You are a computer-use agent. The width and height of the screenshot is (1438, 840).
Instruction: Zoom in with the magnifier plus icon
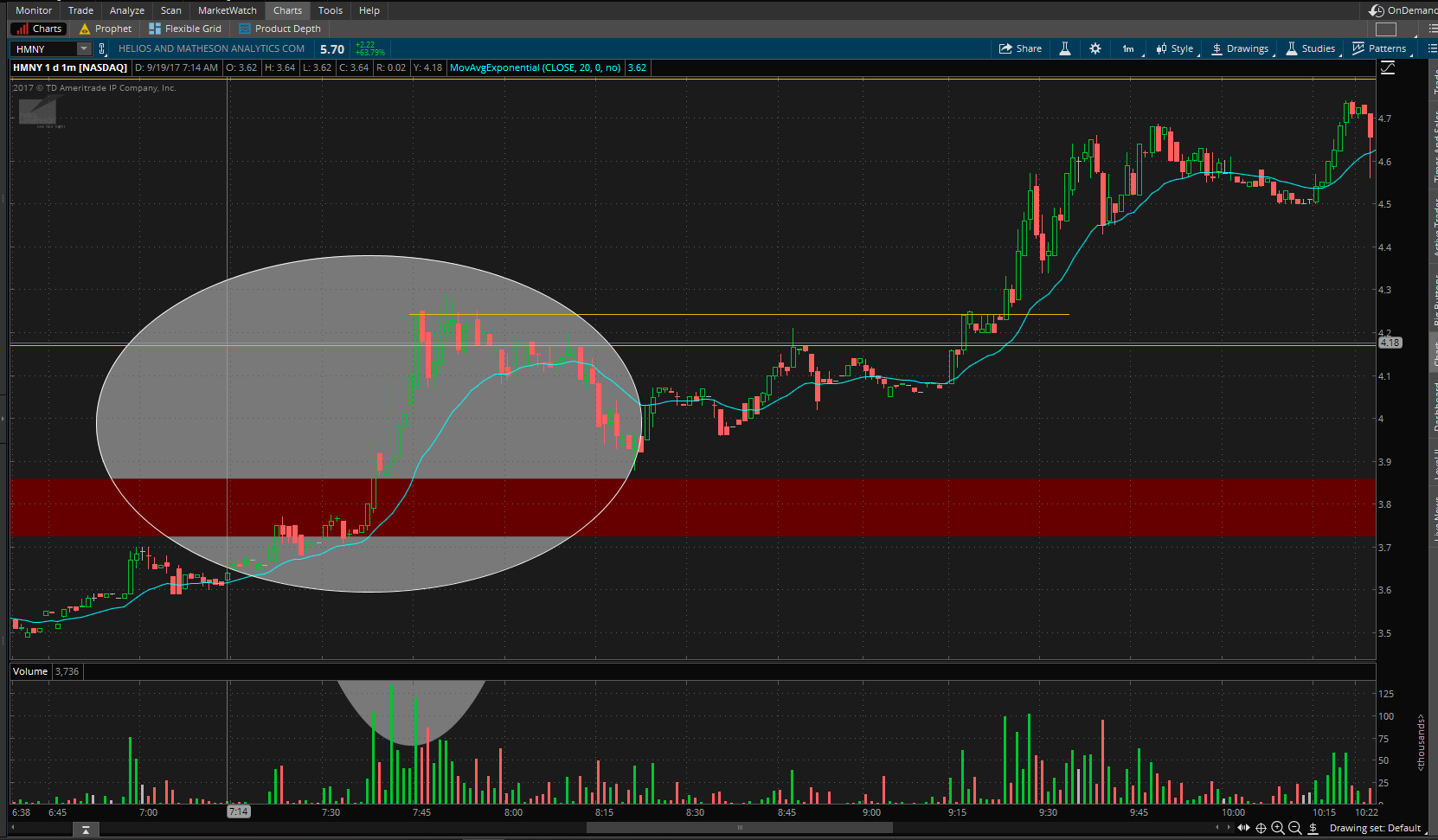(x=1278, y=828)
